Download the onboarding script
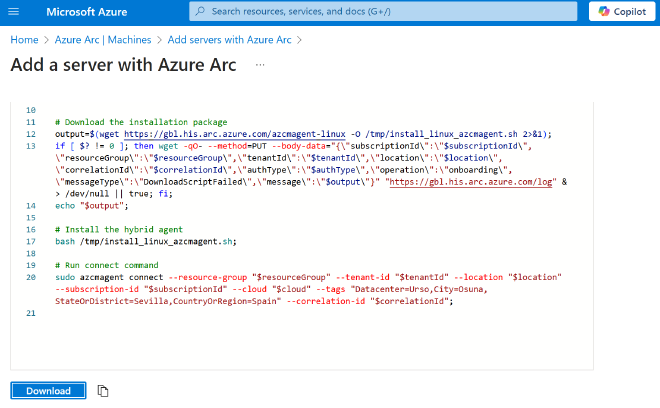The height and width of the screenshot is (408, 660). point(48,391)
